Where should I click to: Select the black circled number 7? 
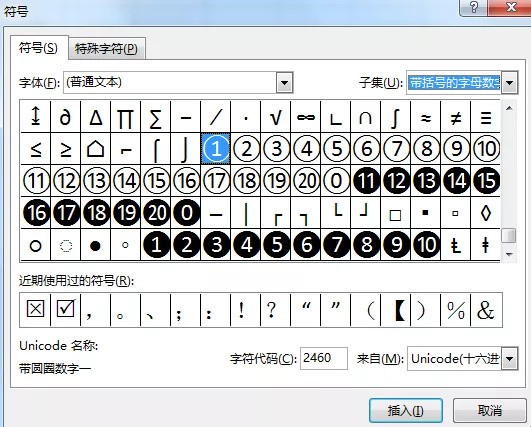(x=336, y=244)
